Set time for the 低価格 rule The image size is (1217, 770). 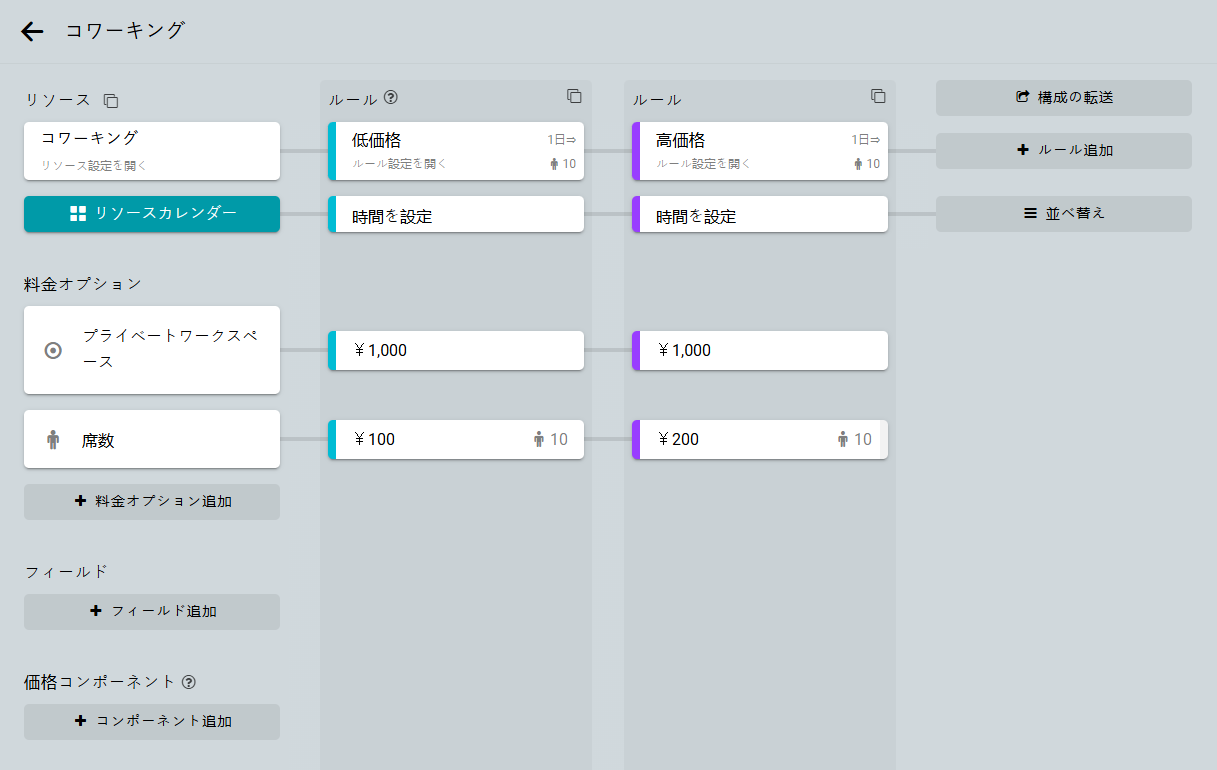pos(457,215)
